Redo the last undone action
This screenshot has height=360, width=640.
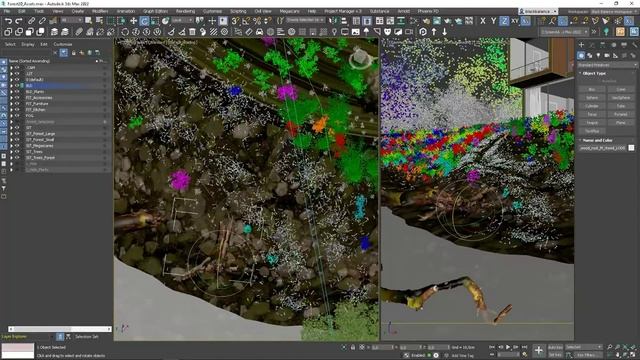[19, 20]
